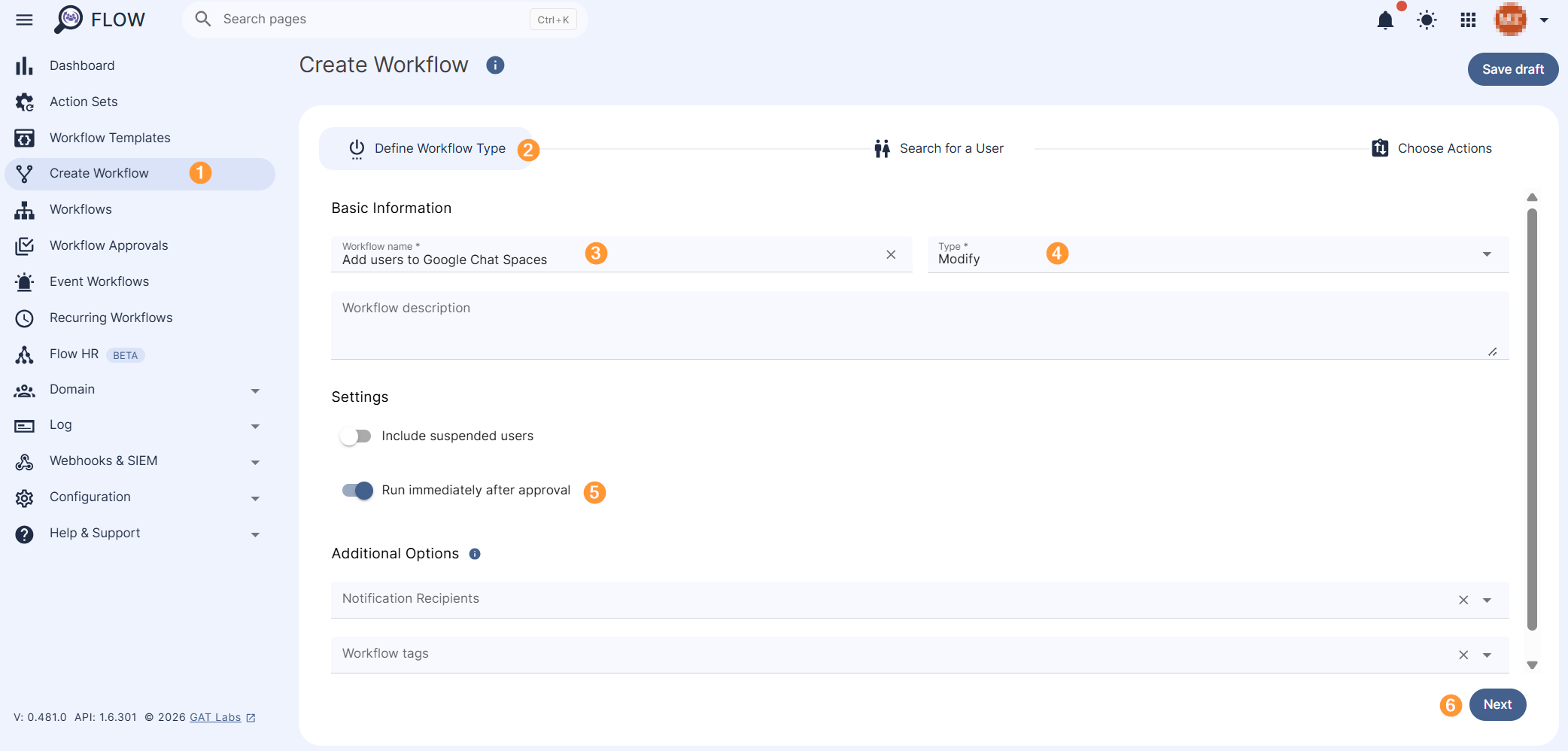The width and height of the screenshot is (1568, 751).
Task: Open the GAT Labs link
Action: pyautogui.click(x=215, y=718)
